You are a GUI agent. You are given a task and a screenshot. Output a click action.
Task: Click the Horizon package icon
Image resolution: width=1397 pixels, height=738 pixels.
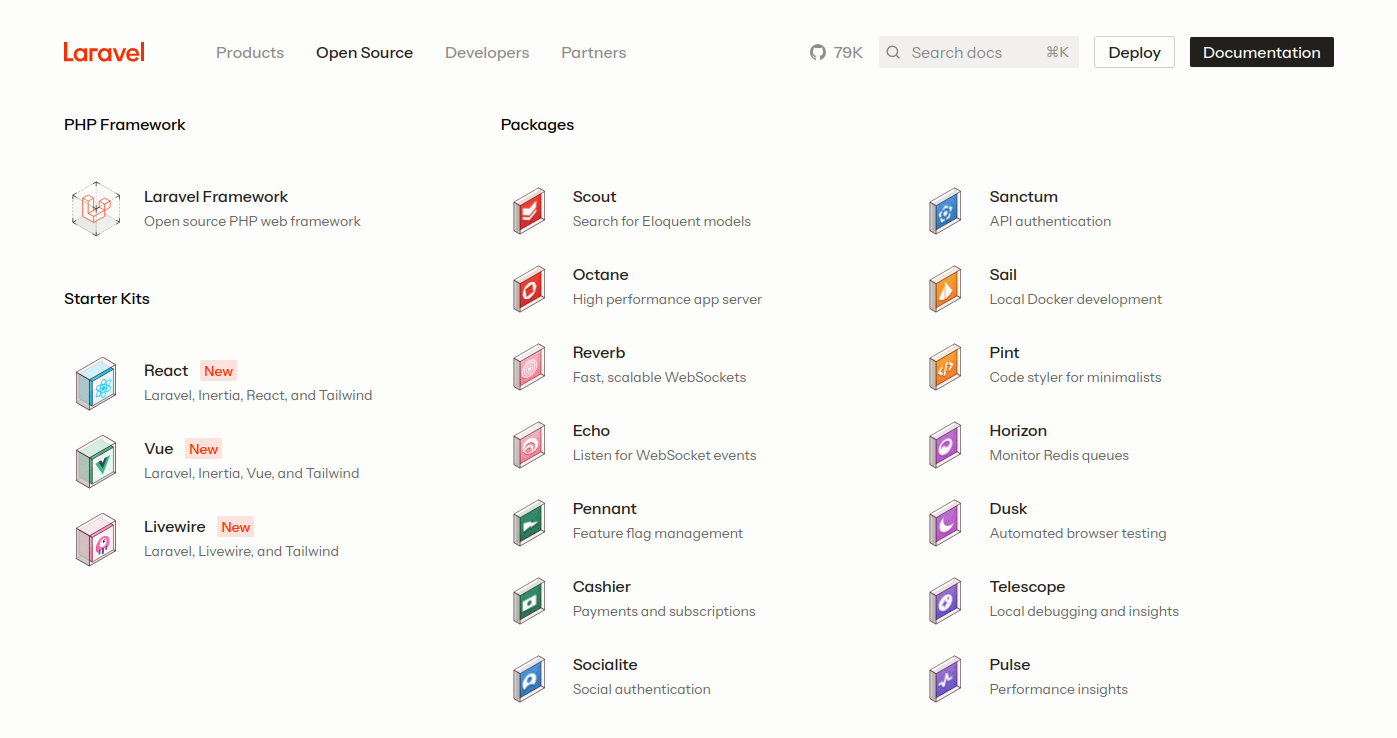945,444
